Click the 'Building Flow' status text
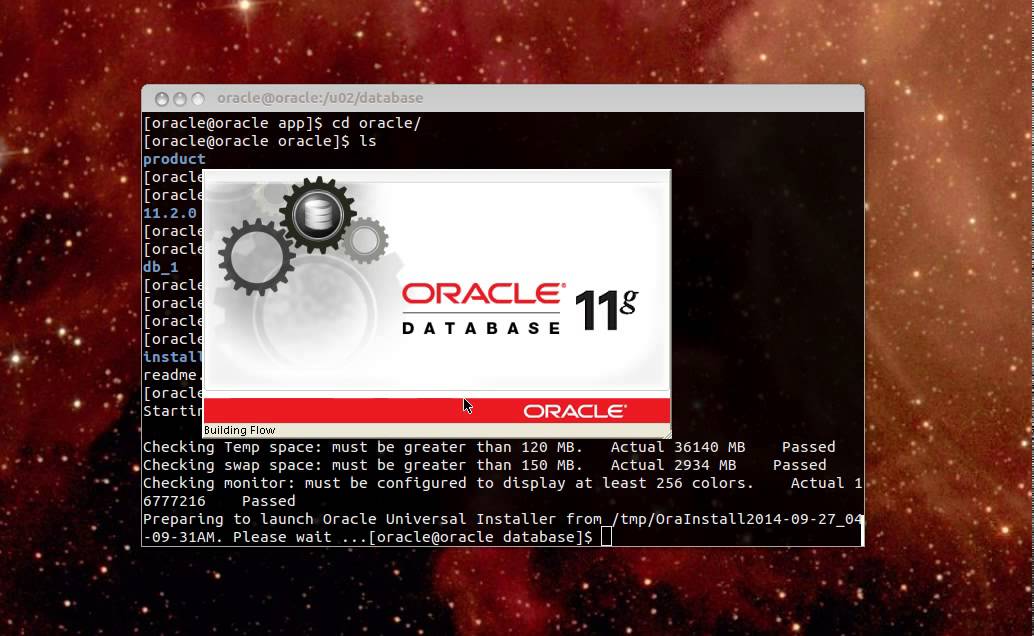The image size is (1034, 636). pyautogui.click(x=239, y=430)
